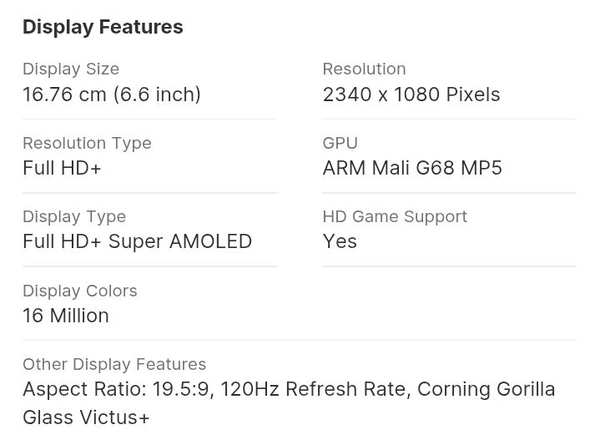The width and height of the screenshot is (600, 441).
Task: Select the Full HD+ value under Resolution Type
Action: tap(62, 168)
